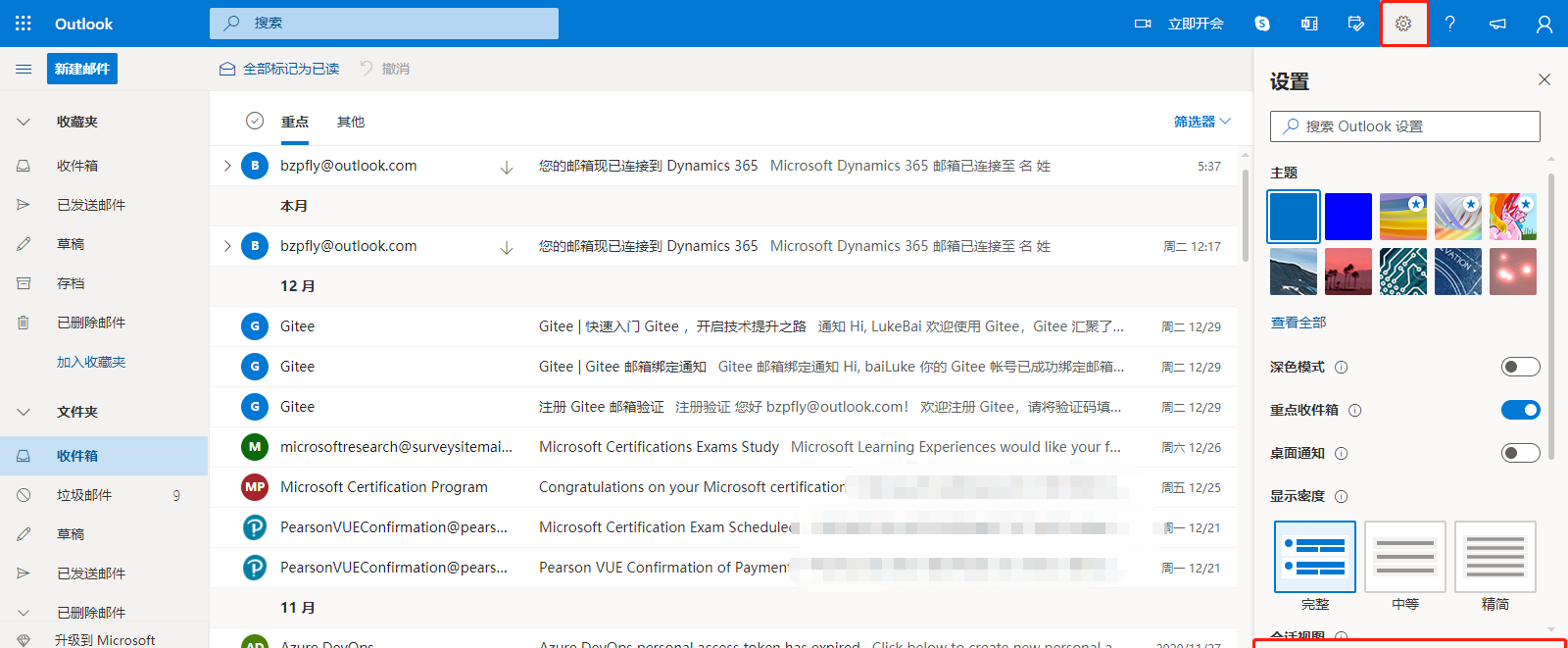
Task: Open Help via the question mark
Action: pyautogui.click(x=1450, y=24)
